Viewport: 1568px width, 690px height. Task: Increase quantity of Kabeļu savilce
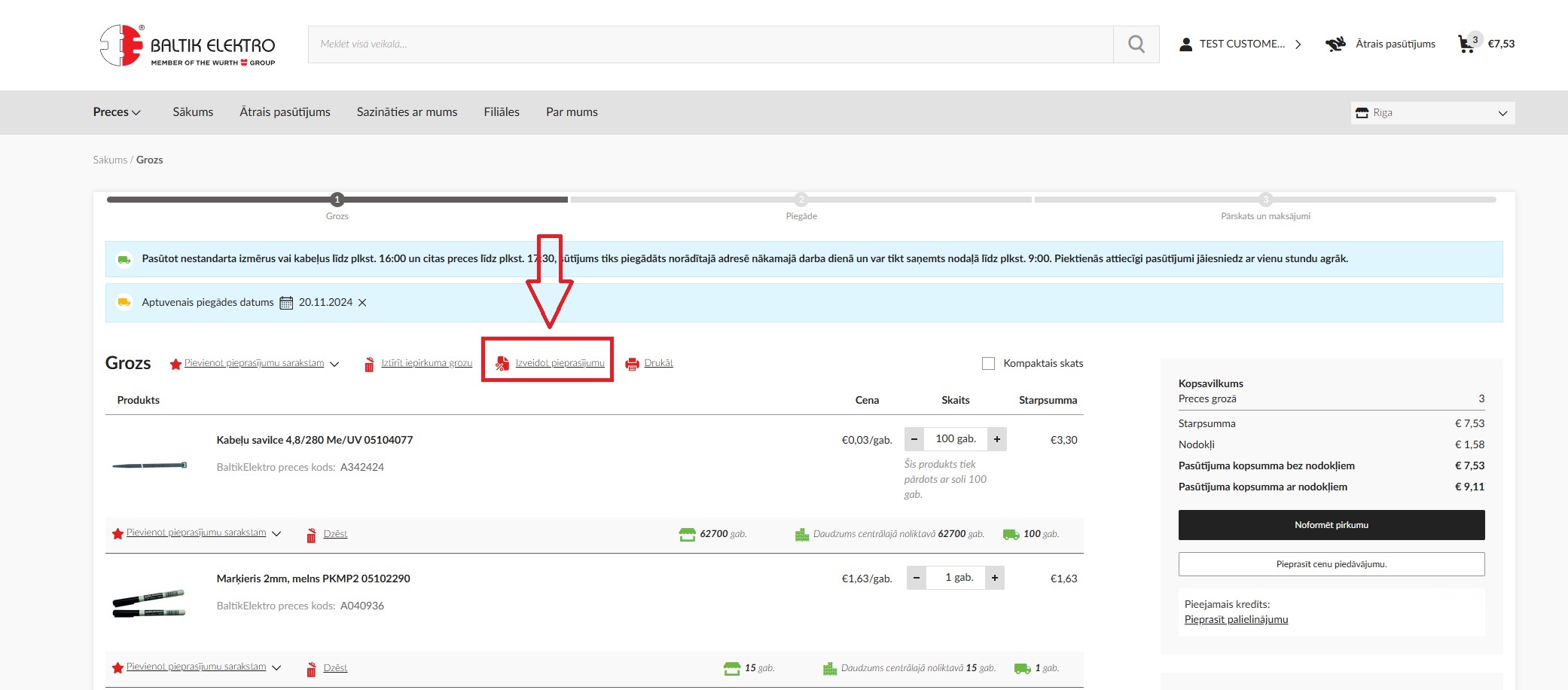pos(996,439)
